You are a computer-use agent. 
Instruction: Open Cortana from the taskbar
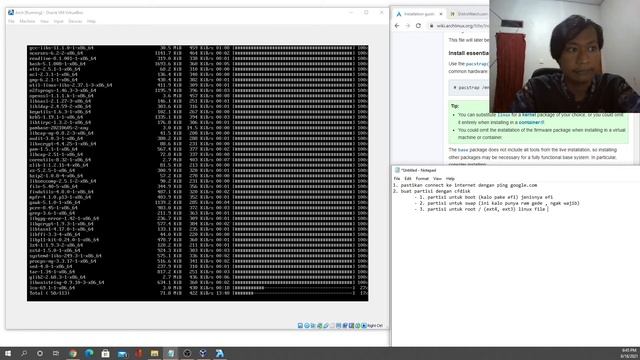click(x=40, y=353)
